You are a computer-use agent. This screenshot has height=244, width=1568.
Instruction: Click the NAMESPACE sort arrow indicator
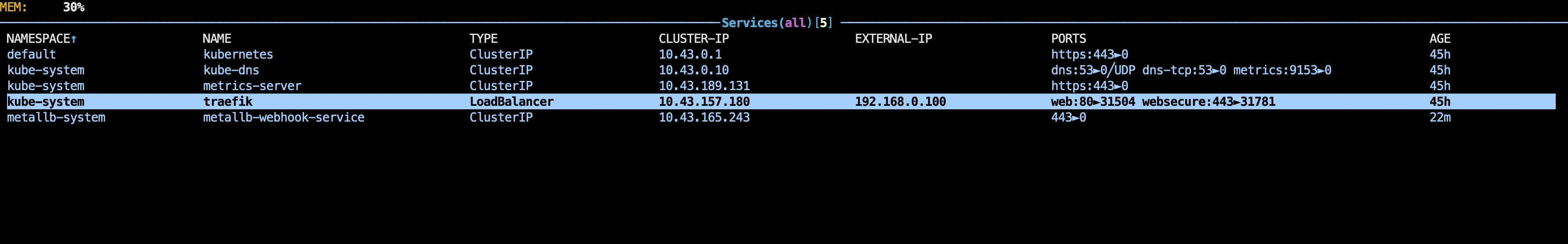coord(74,39)
